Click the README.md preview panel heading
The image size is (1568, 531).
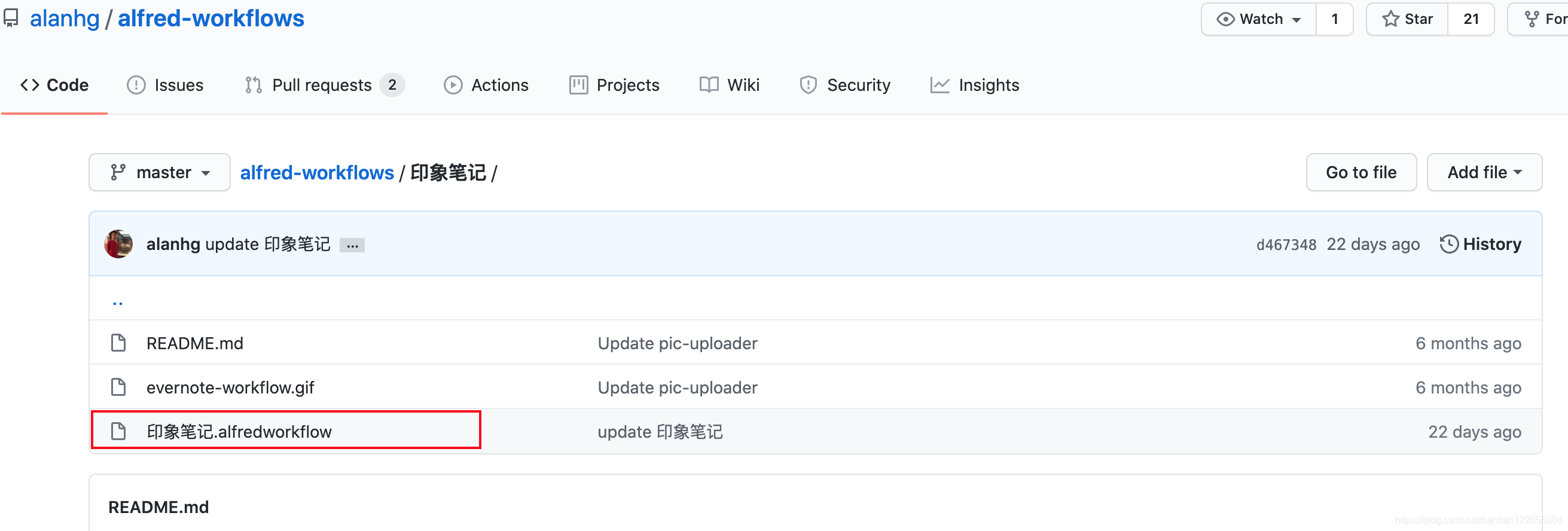pyautogui.click(x=158, y=507)
